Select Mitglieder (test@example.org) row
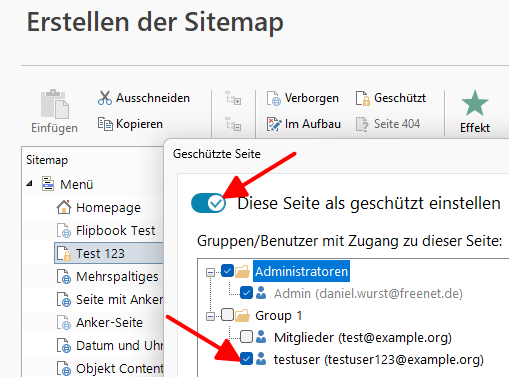Screen dimensions: 509x377 click(363, 338)
